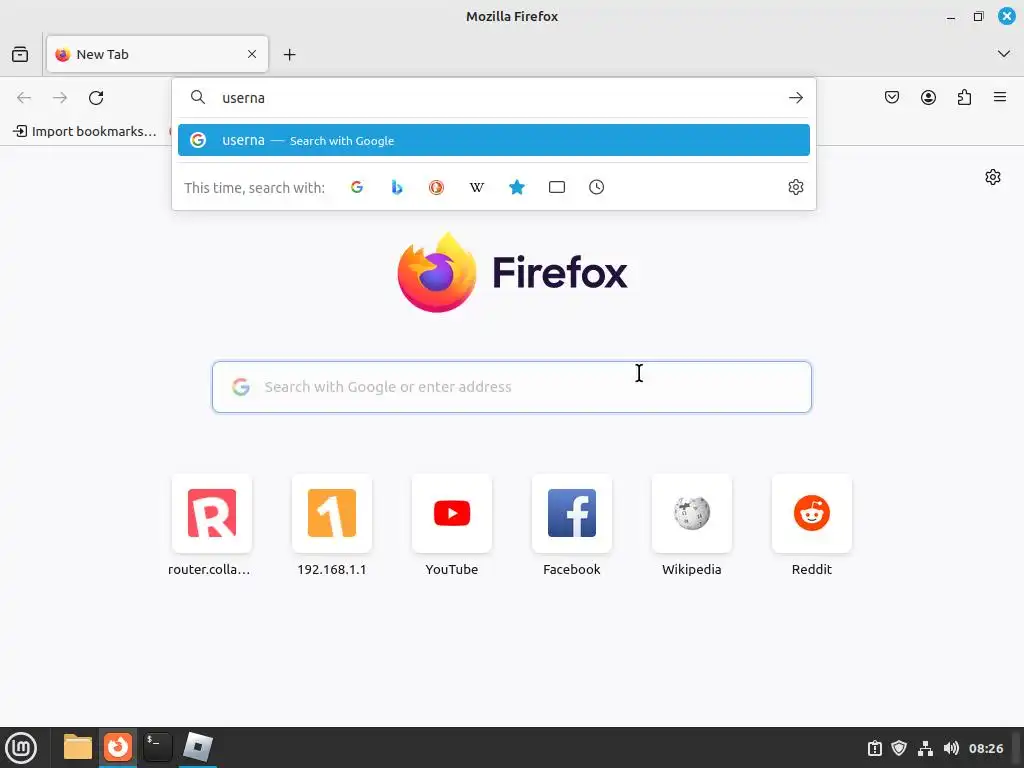Image resolution: width=1024 pixels, height=768 pixels.
Task: Open the shield update manager tray icon
Action: click(x=899, y=748)
